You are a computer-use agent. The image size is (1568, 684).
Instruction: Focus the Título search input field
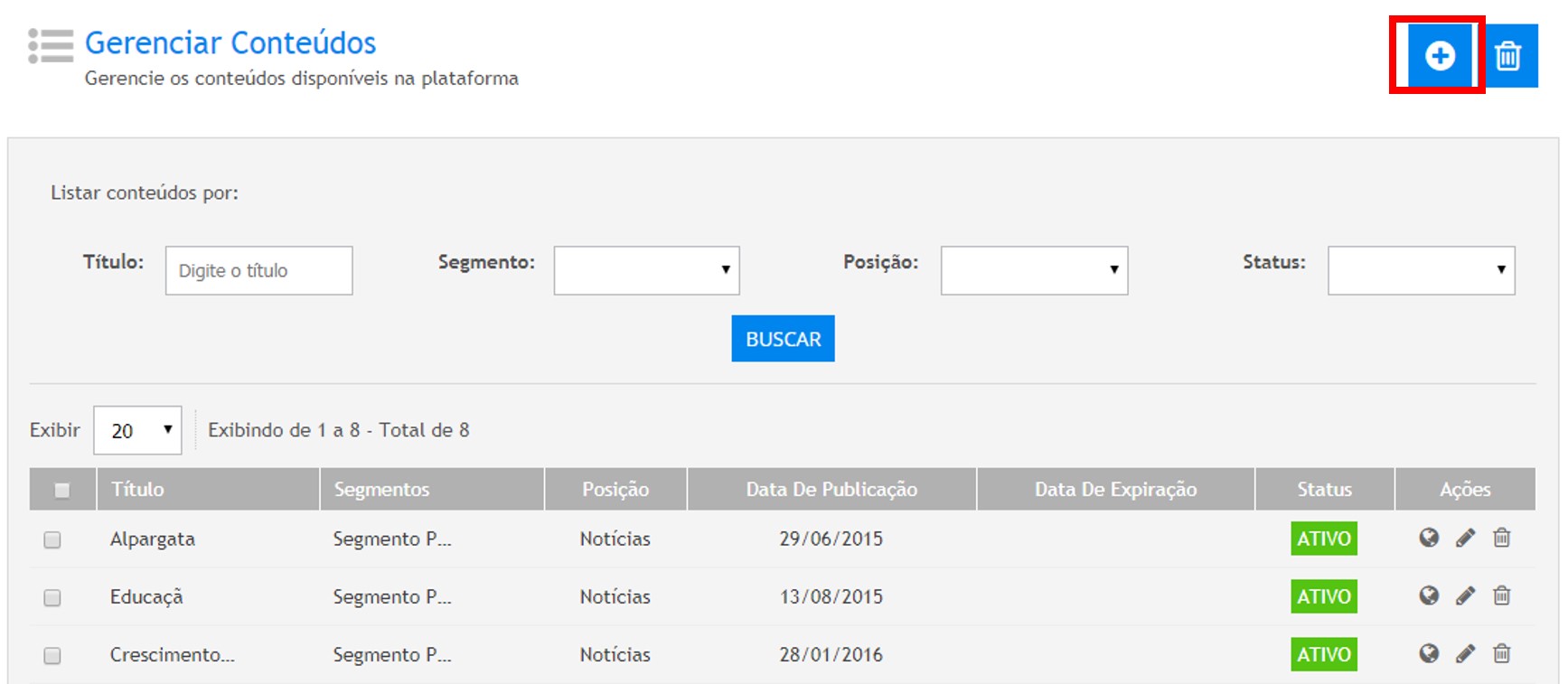258,270
